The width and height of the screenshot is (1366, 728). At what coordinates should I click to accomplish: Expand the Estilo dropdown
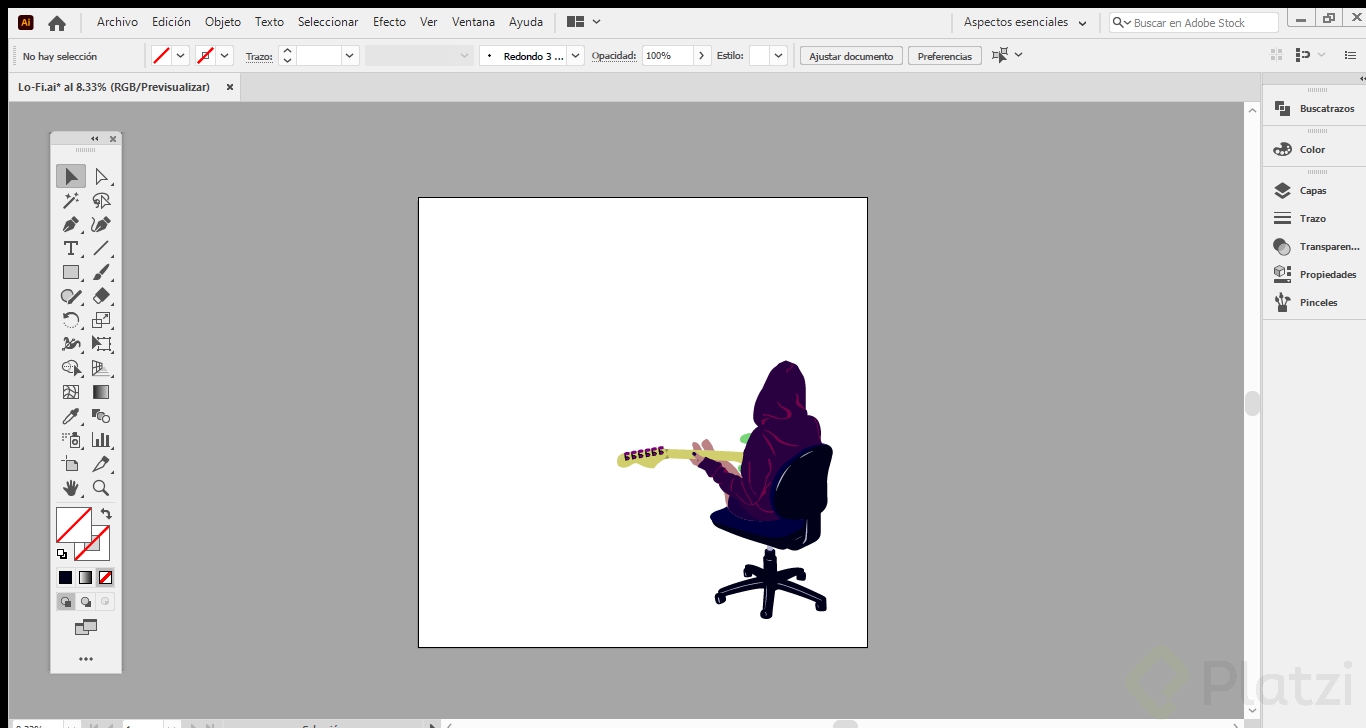point(779,55)
